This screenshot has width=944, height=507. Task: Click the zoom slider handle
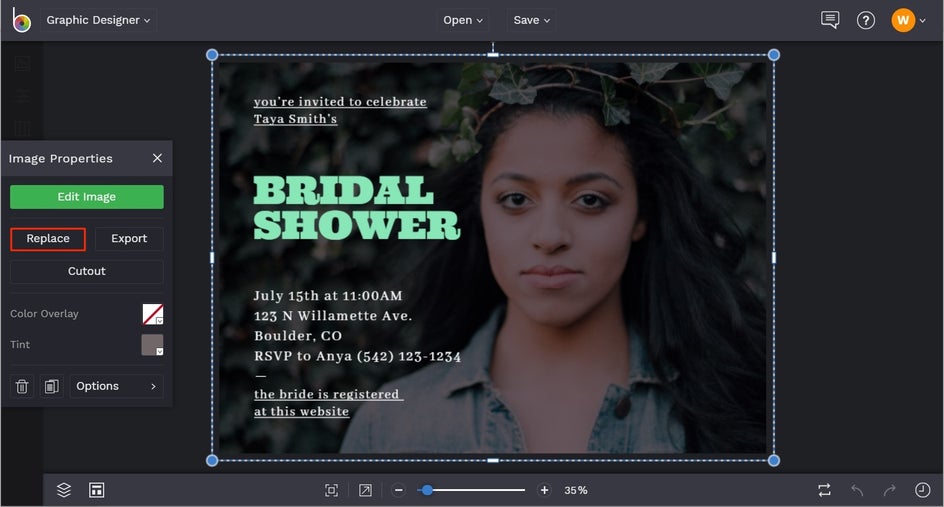click(x=427, y=490)
